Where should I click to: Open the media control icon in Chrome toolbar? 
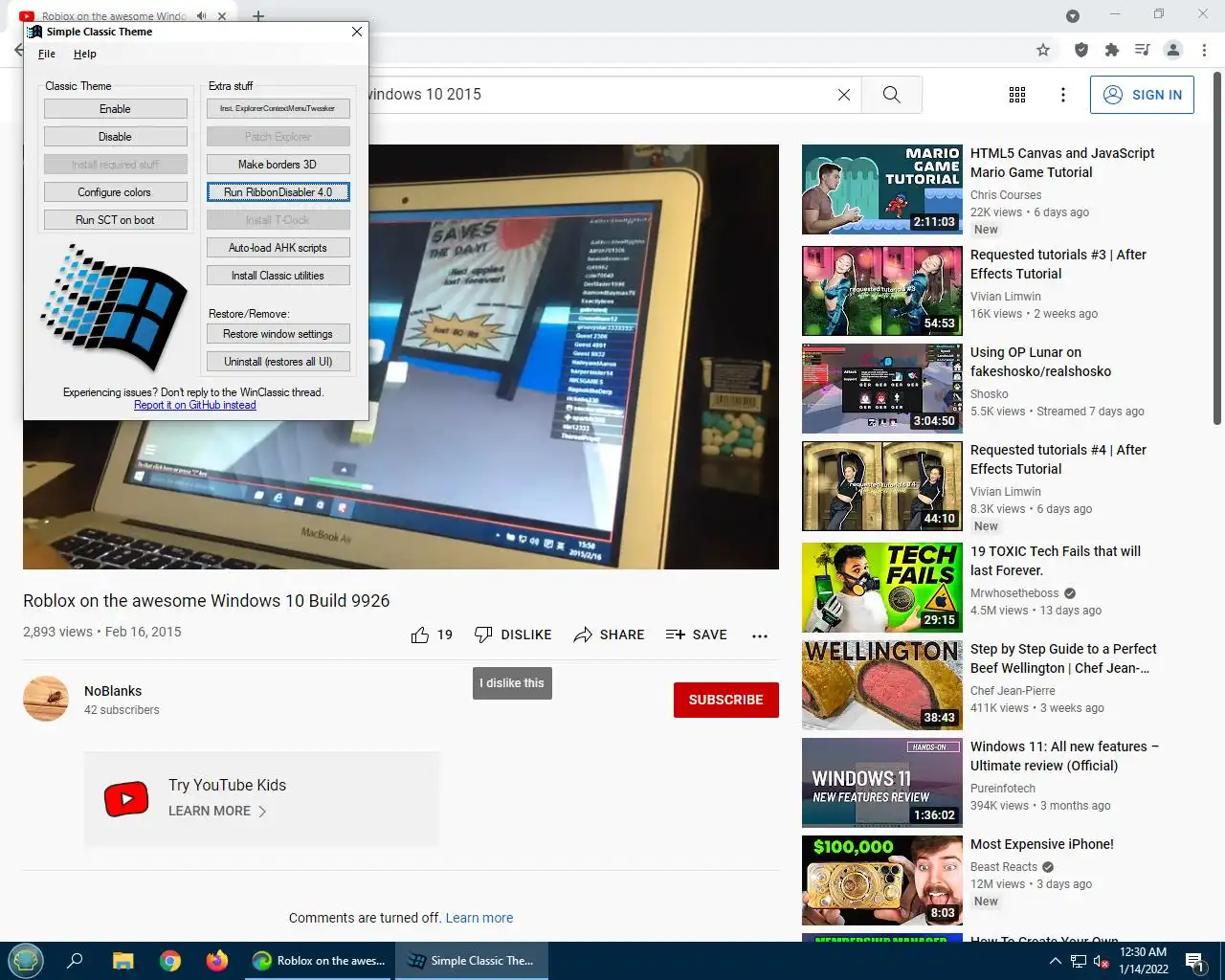pyautogui.click(x=1142, y=50)
